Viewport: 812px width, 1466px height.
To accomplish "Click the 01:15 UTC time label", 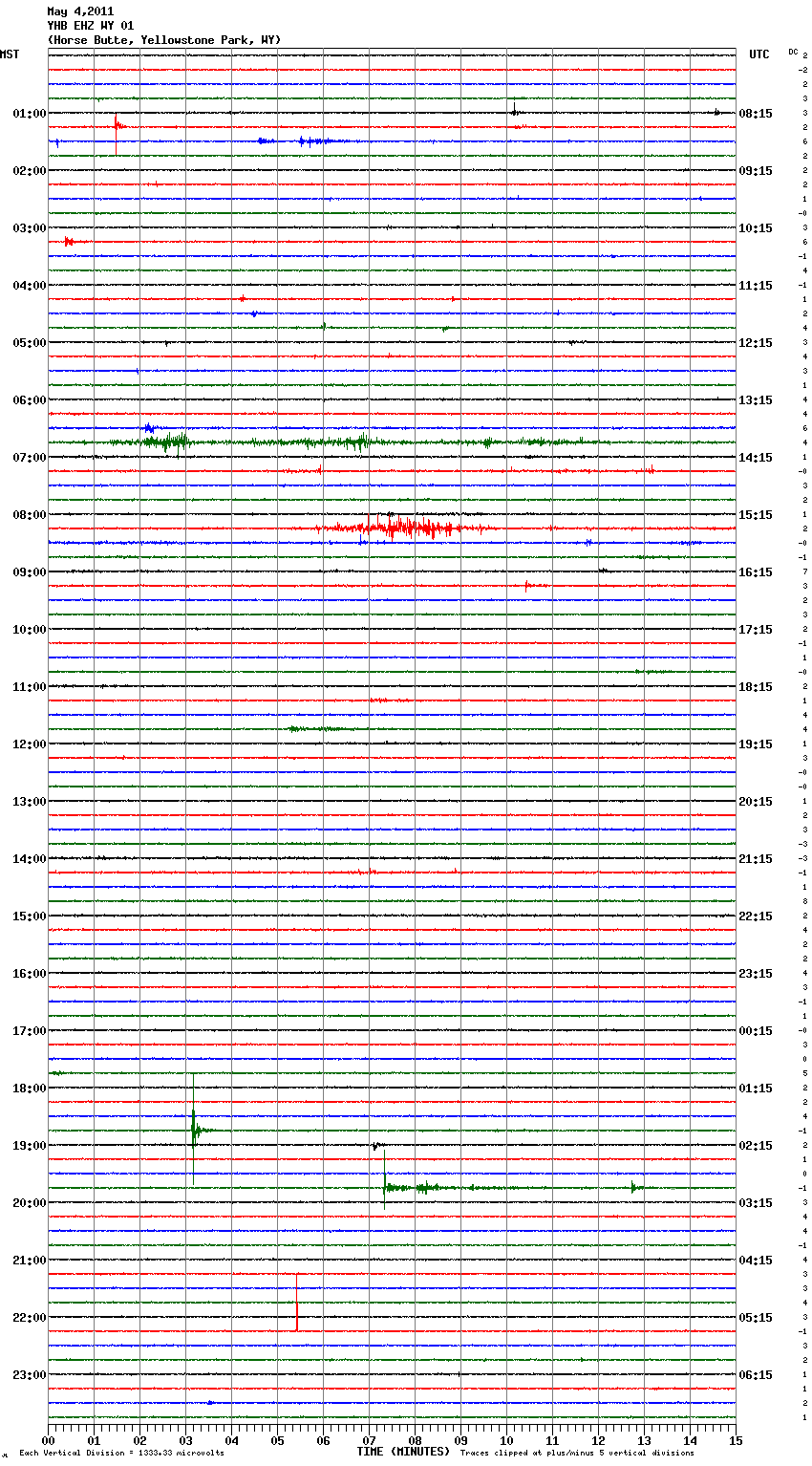I will [x=756, y=1089].
